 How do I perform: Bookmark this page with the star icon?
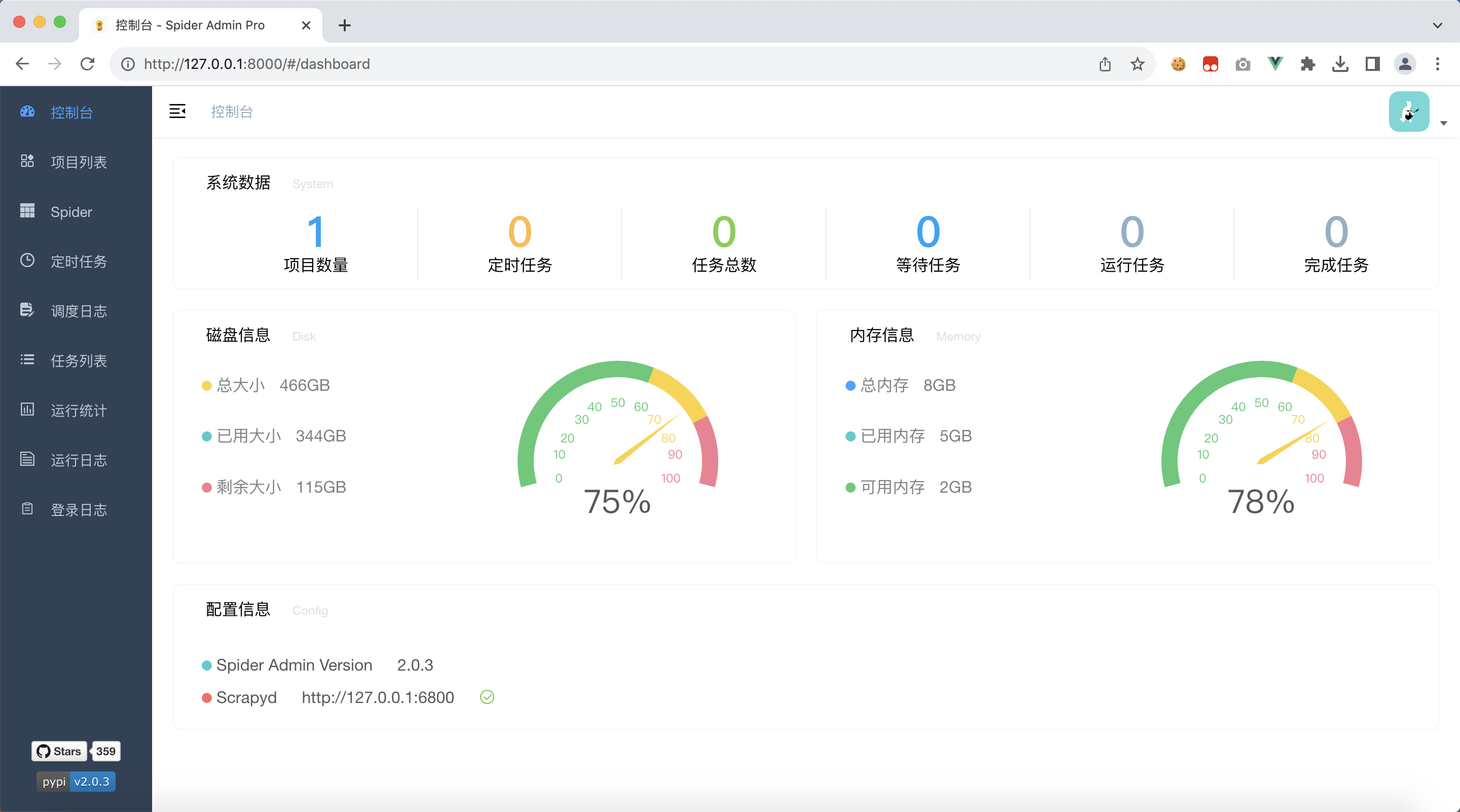click(x=1137, y=64)
